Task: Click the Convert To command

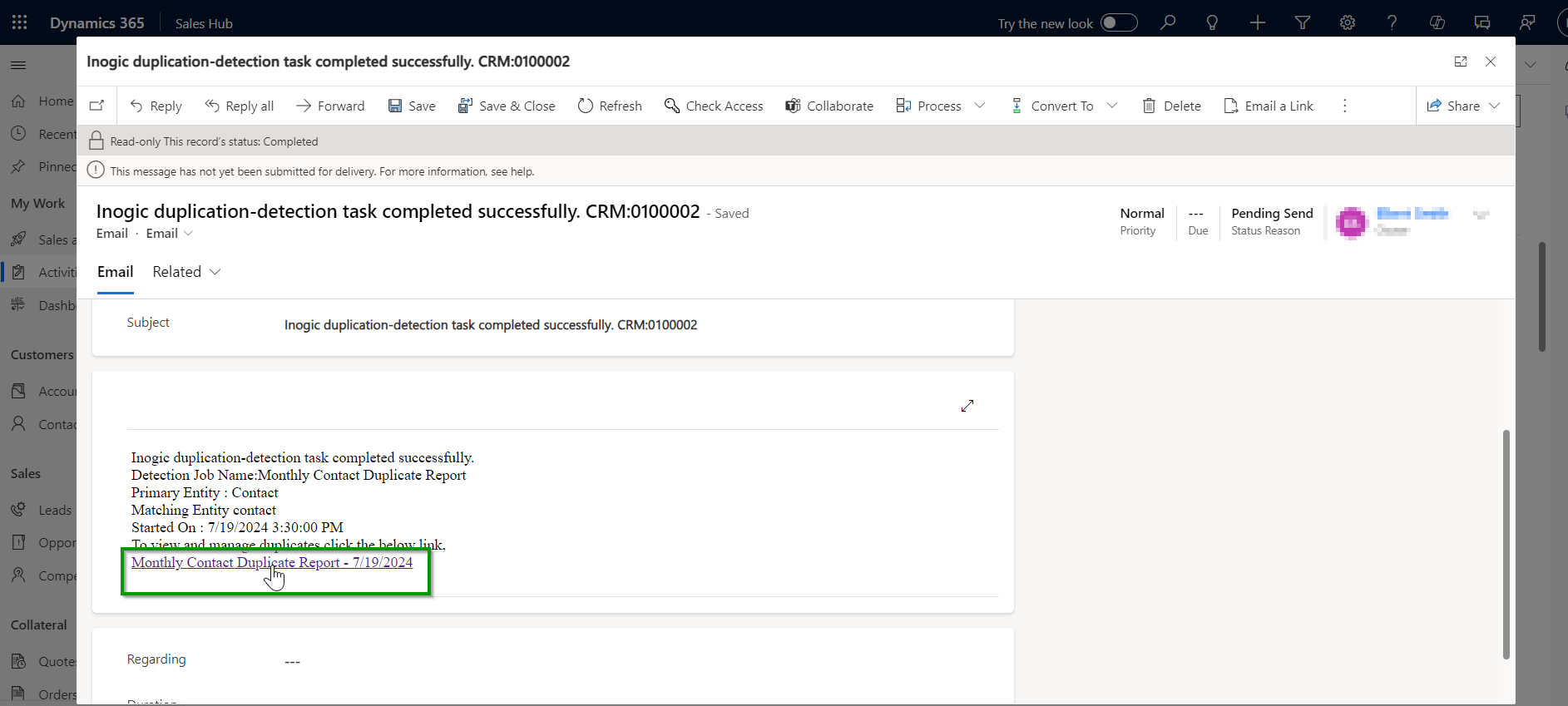Action: tap(1051, 106)
